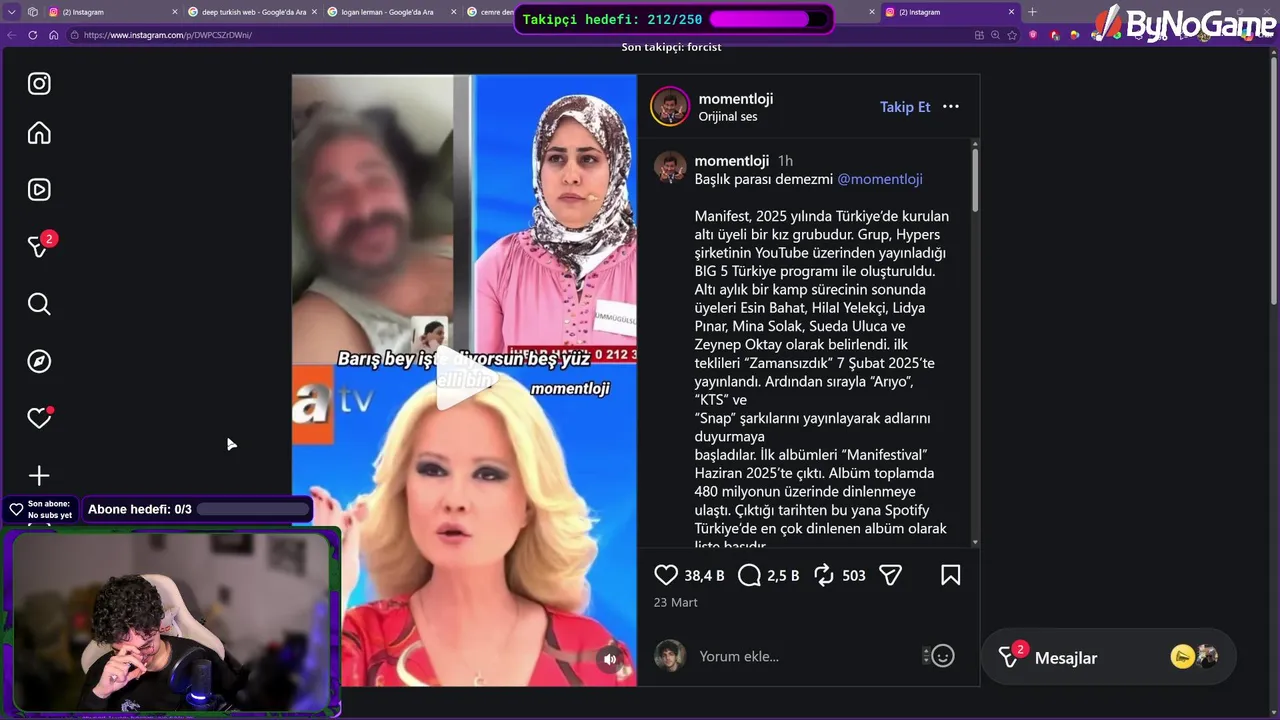Create new post with plus icon
This screenshot has height=720, width=1280.
pyautogui.click(x=39, y=476)
